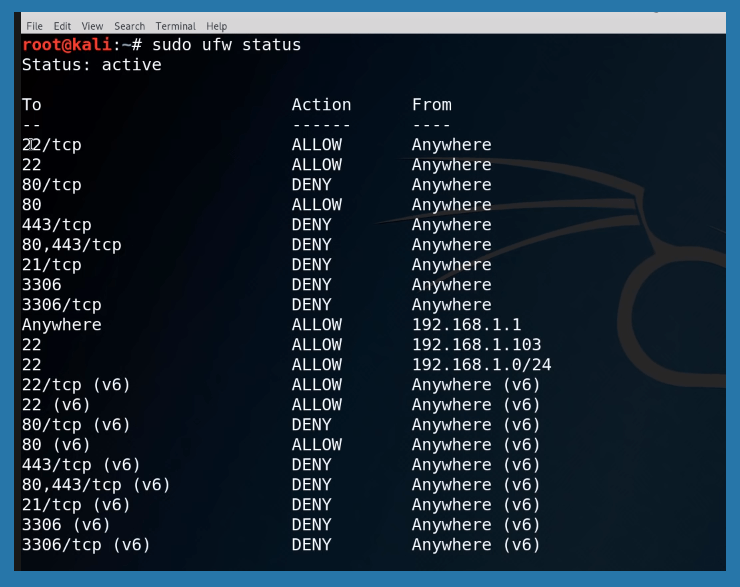740x587 pixels.
Task: Click the 'To' column header
Action: (x=32, y=104)
